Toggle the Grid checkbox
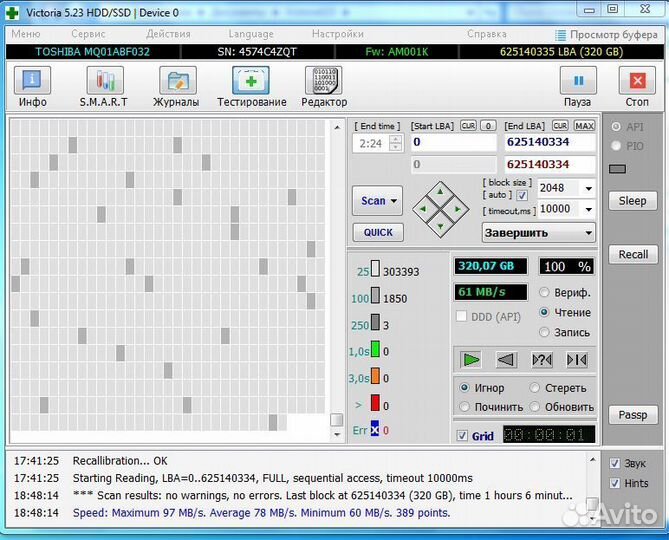669x540 pixels. tap(462, 435)
